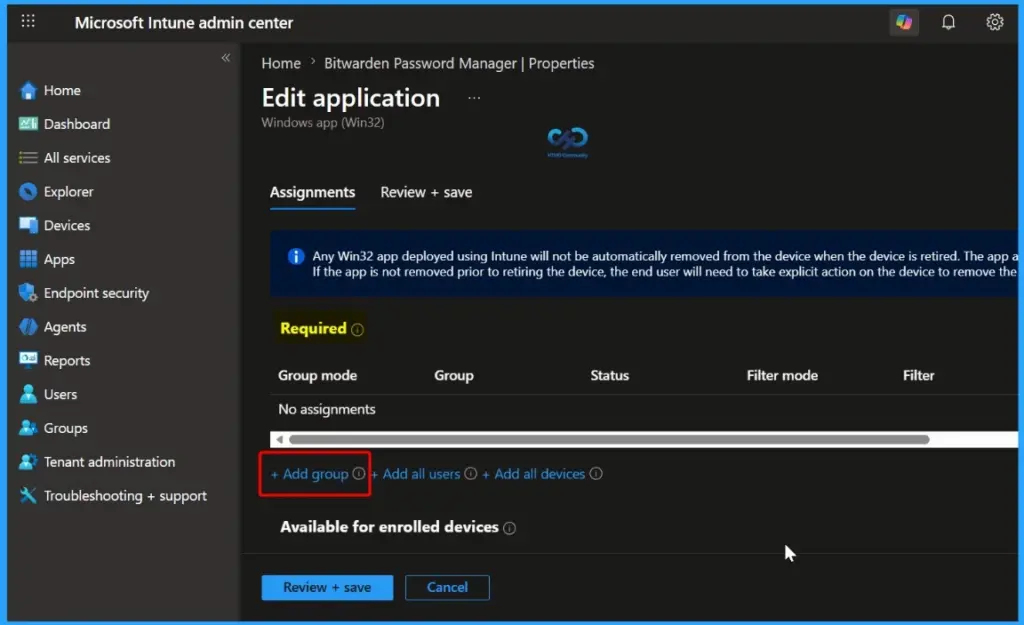Click info icon by Available for enrolled devices
Image resolution: width=1024 pixels, height=625 pixels.
509,528
